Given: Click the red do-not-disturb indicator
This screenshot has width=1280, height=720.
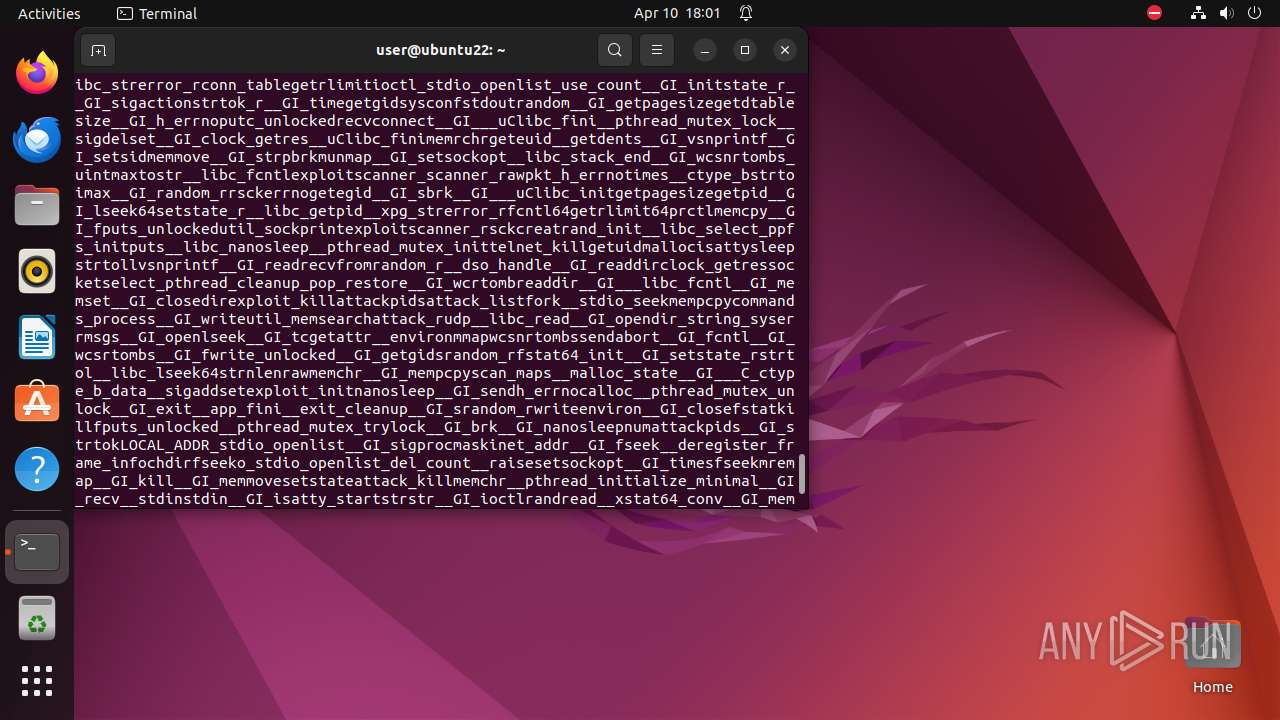Looking at the screenshot, I should coord(1155,13).
